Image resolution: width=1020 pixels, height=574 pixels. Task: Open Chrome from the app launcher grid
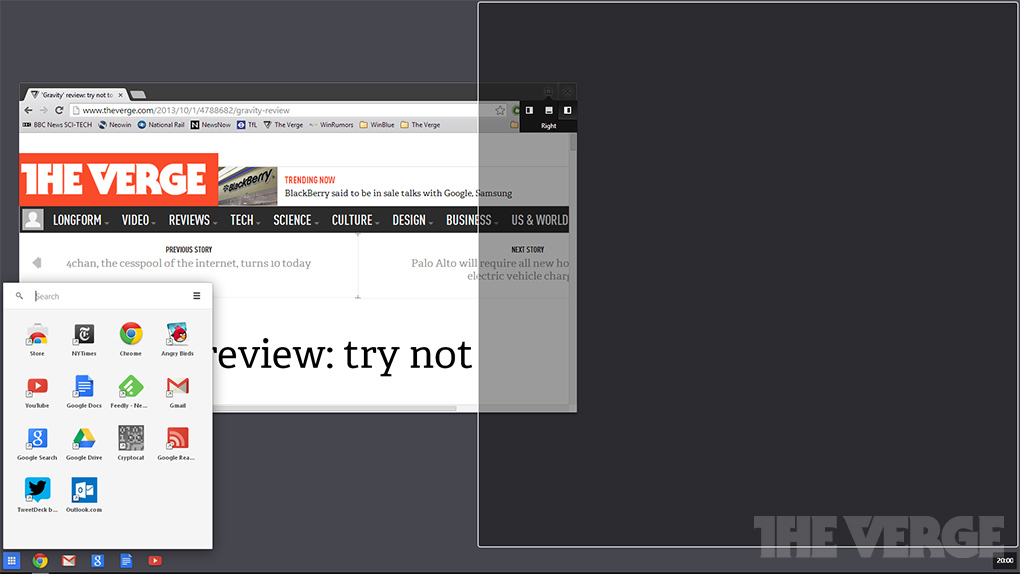tap(131, 339)
